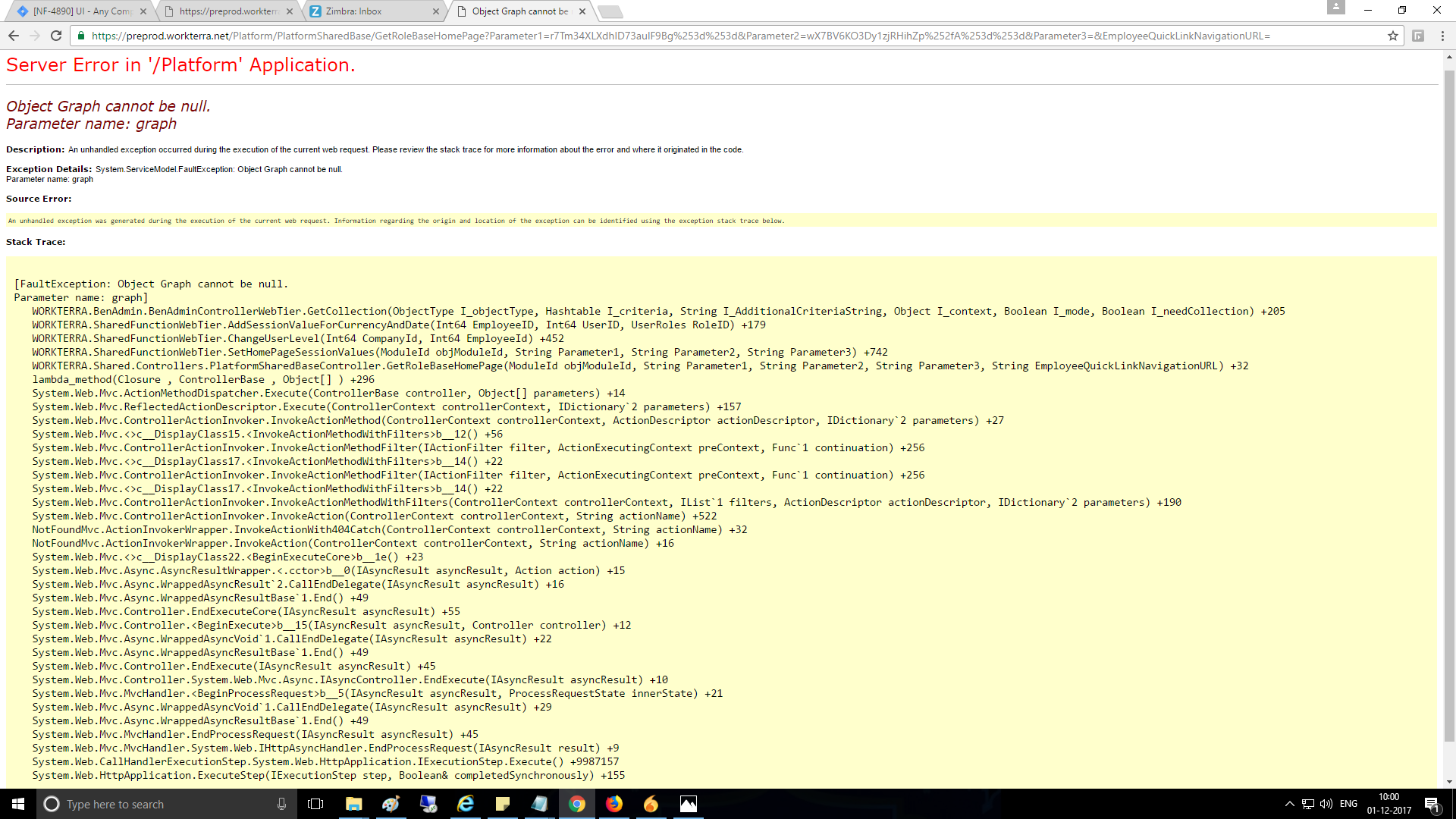Open Task View on taskbar
1456x819 pixels.
315,804
